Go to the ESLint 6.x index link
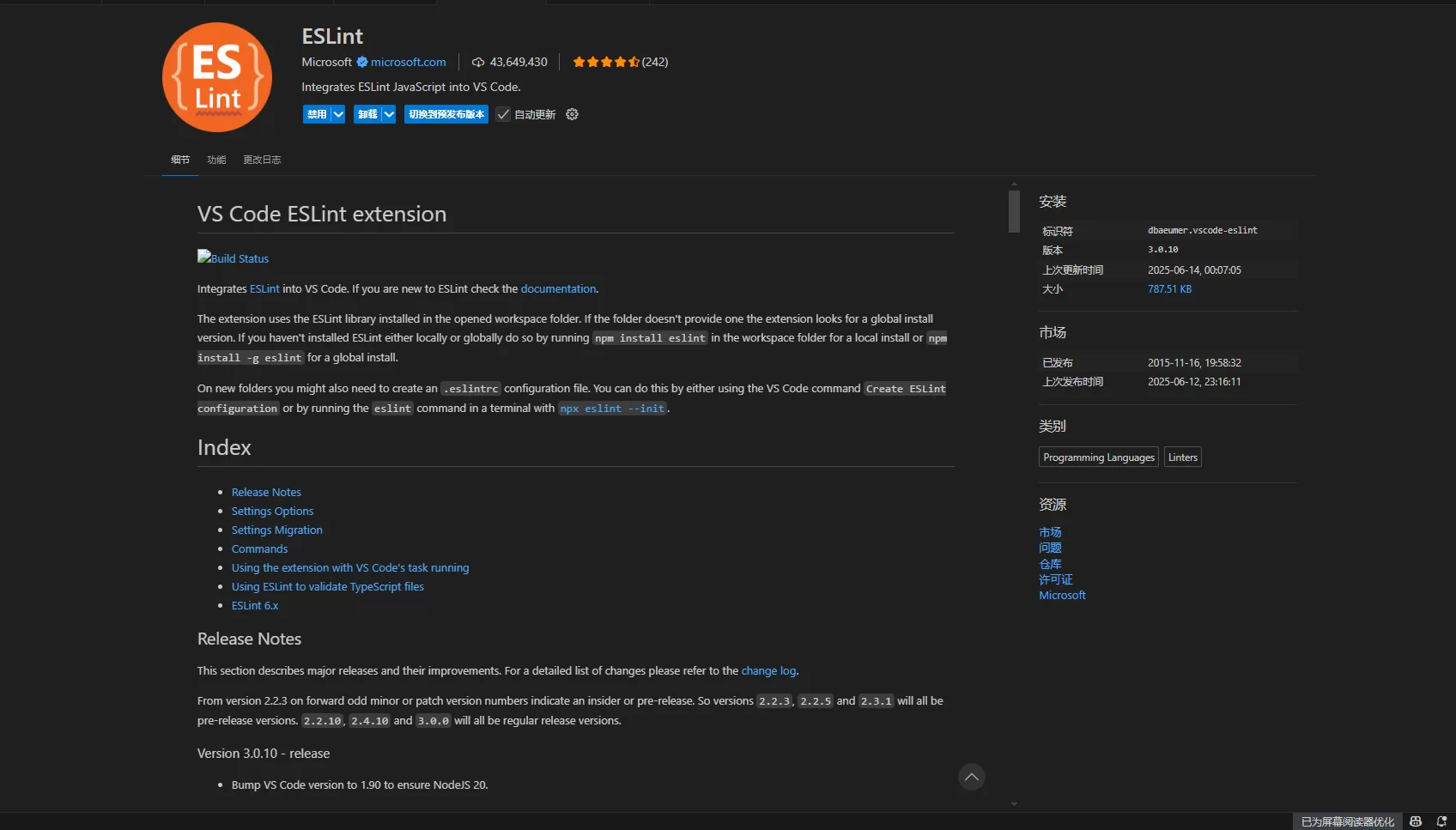The height and width of the screenshot is (830, 1456). 255,605
